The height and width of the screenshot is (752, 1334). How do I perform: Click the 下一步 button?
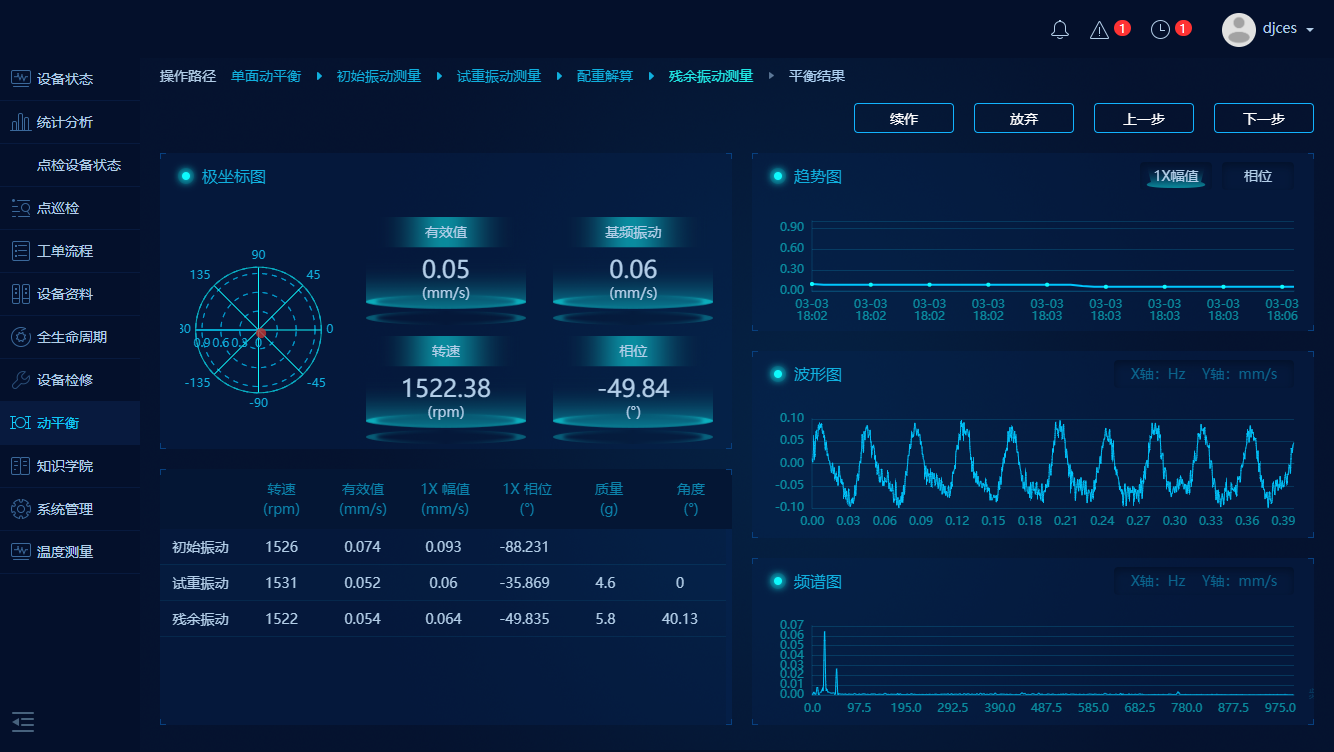click(1263, 118)
